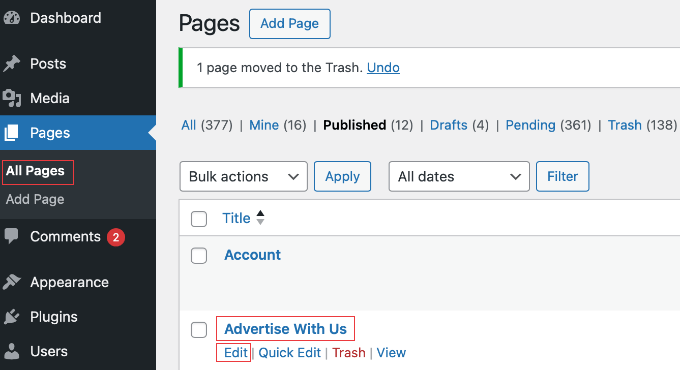Check the Advertise With Us checkbox
The height and width of the screenshot is (370, 680).
point(199,330)
